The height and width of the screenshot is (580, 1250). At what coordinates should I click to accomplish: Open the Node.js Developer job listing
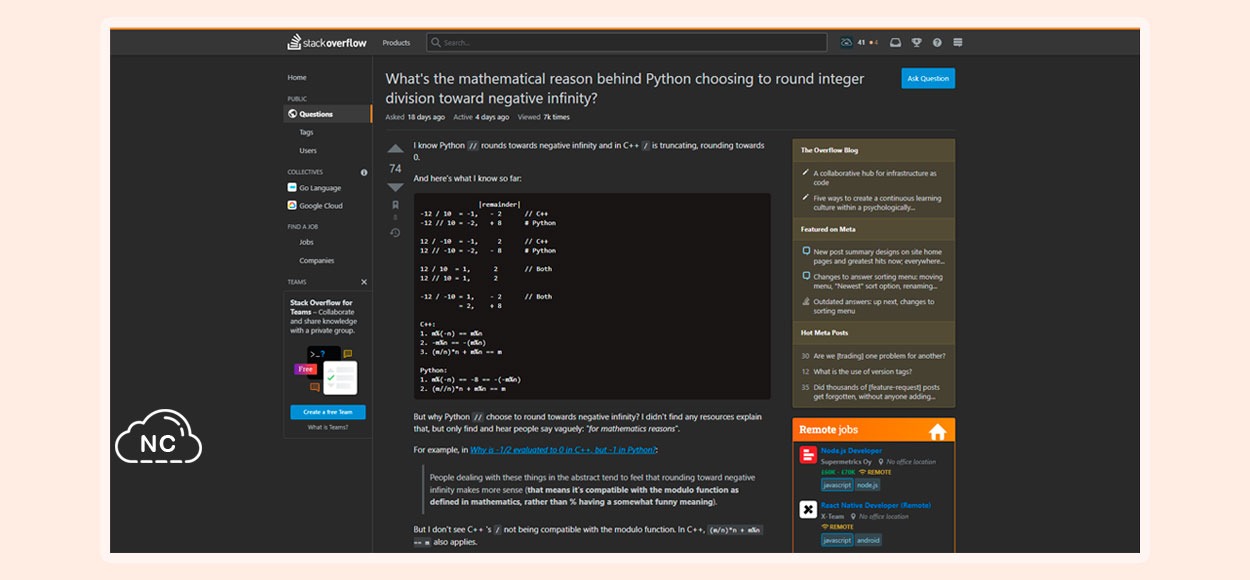851,451
